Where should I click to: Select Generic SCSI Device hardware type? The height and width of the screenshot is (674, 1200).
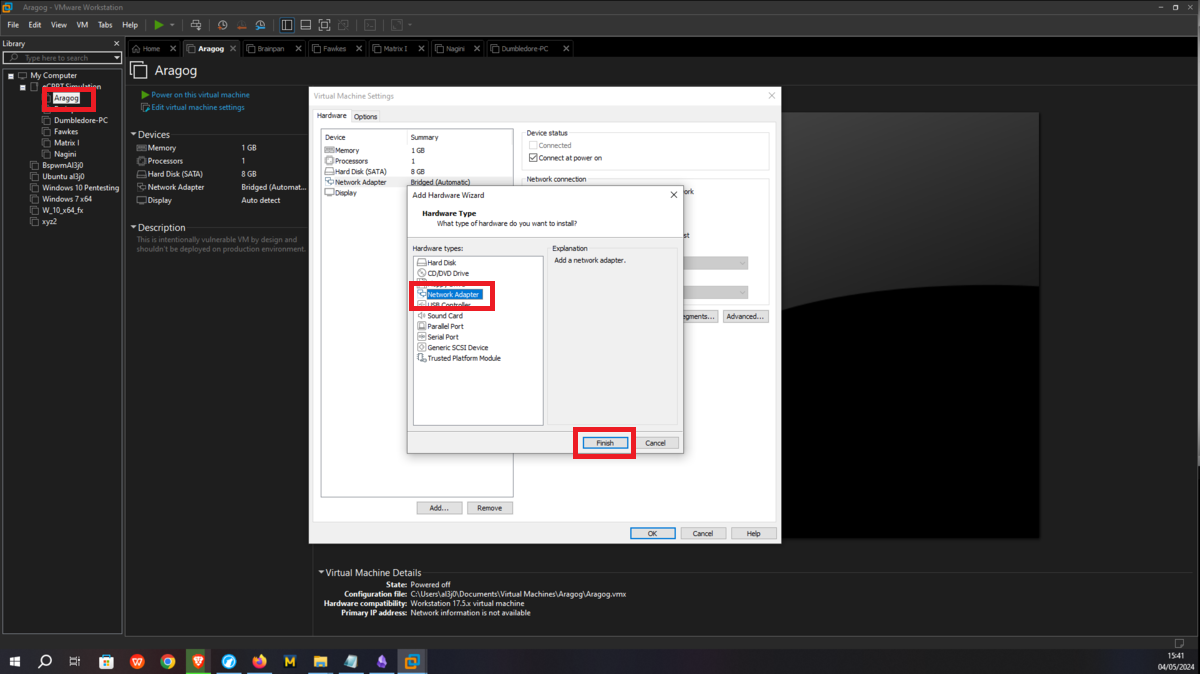pyautogui.click(x=458, y=348)
